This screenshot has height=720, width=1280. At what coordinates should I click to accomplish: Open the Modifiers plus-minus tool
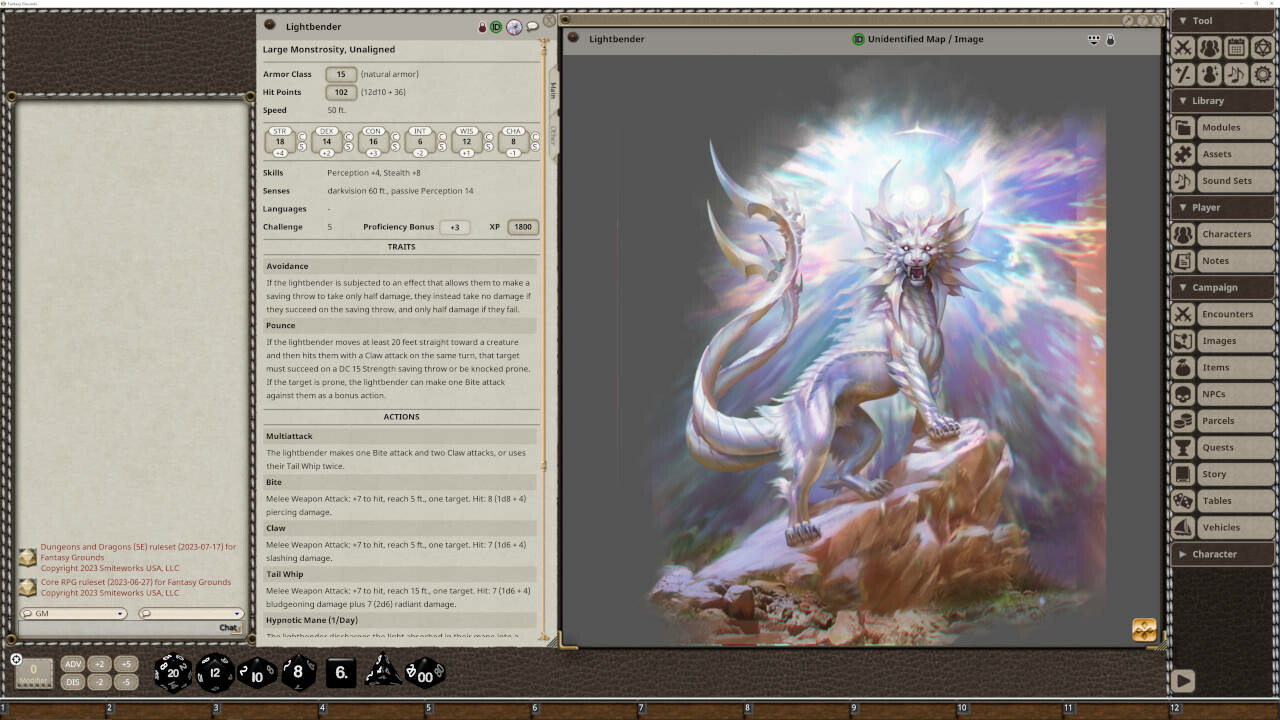coord(1184,74)
